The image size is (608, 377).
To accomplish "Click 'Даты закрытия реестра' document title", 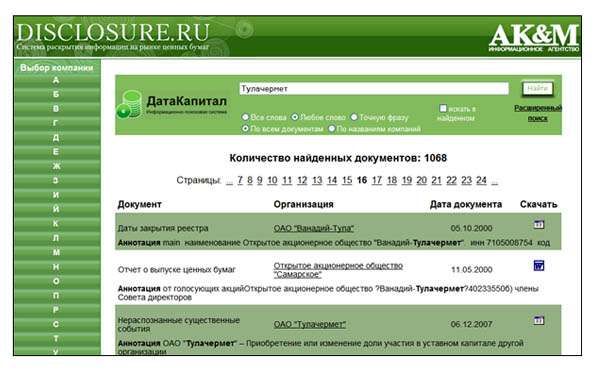I will click(163, 228).
